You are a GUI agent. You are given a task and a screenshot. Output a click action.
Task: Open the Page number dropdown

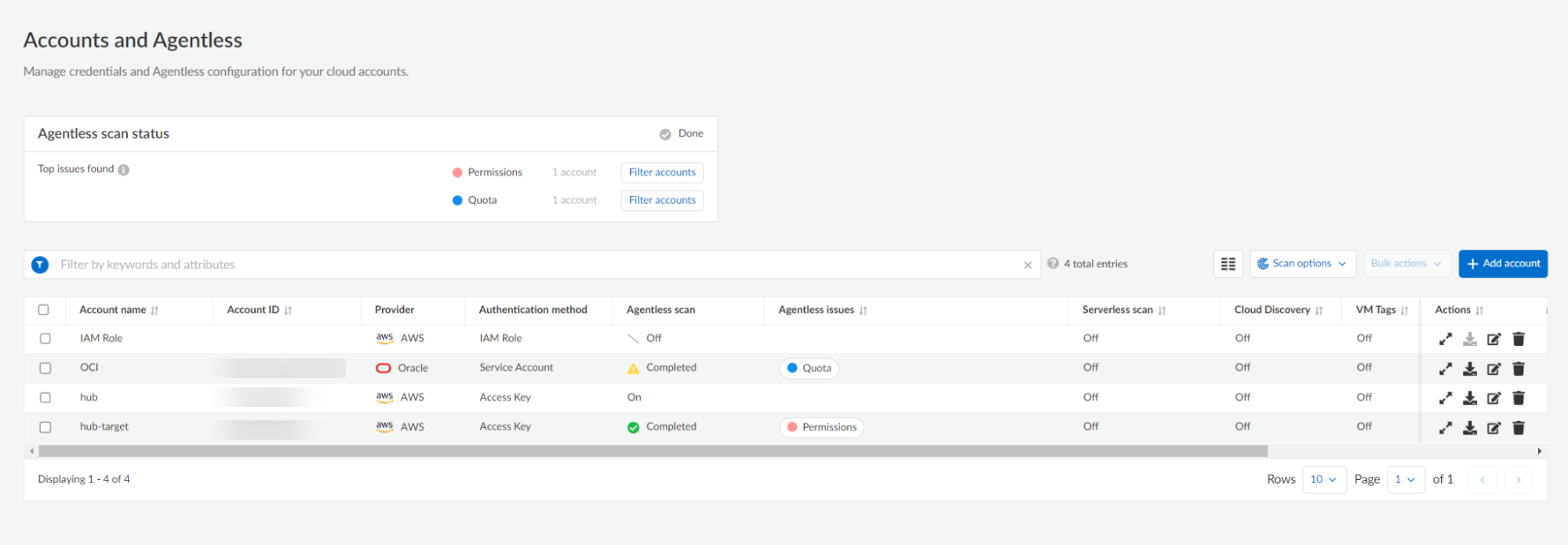click(x=1406, y=480)
